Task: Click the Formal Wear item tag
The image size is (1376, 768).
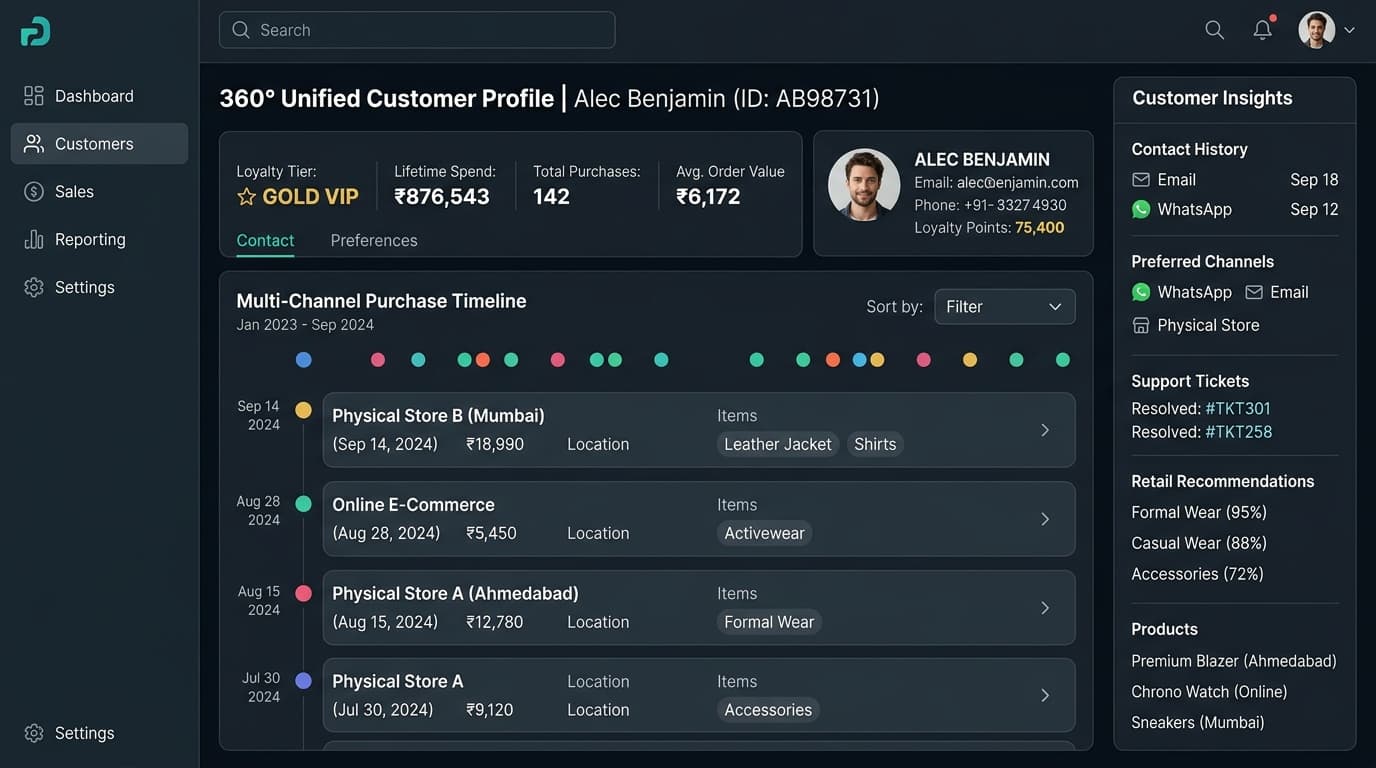Action: (x=769, y=622)
